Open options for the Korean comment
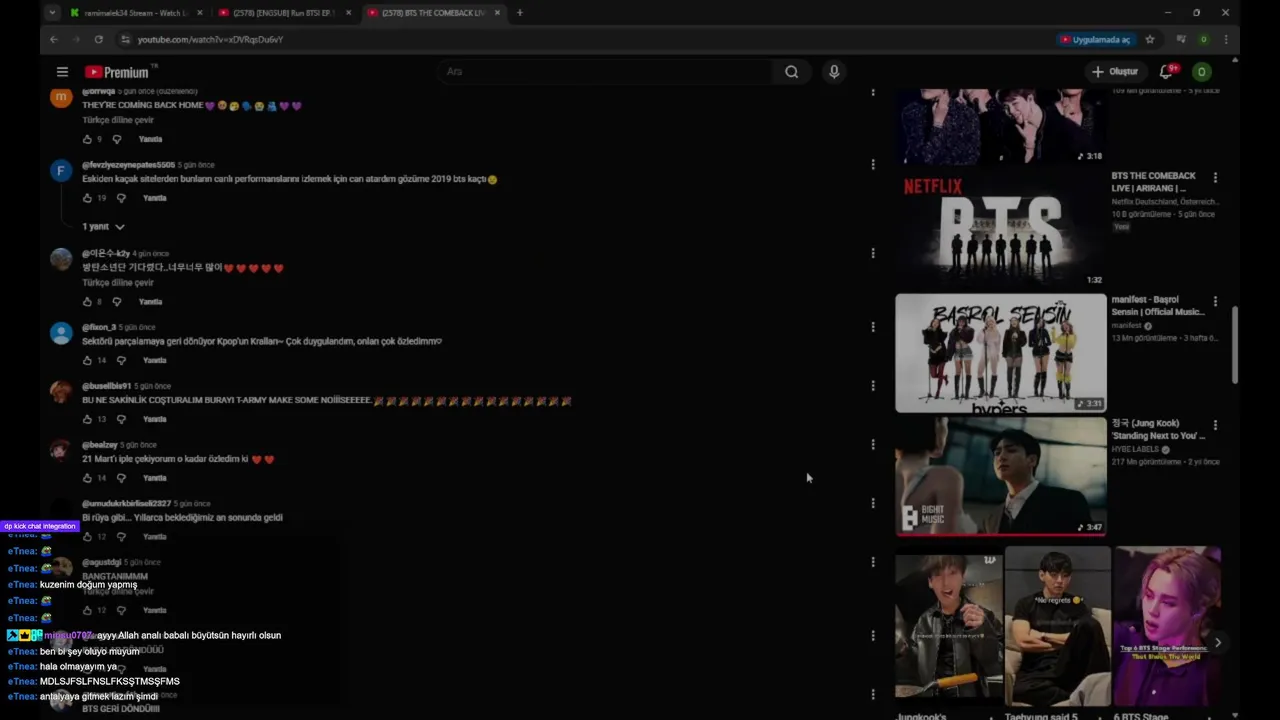Image resolution: width=1280 pixels, height=720 pixels. click(x=873, y=253)
